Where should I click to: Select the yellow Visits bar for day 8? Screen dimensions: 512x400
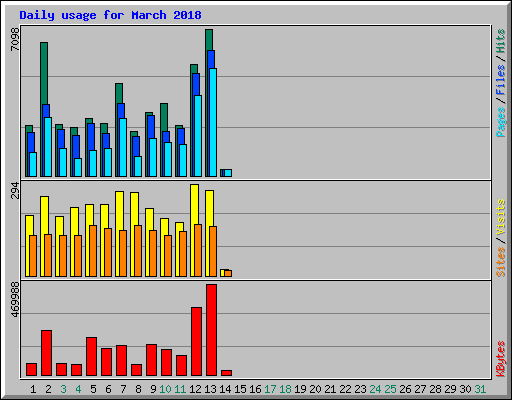(x=135, y=209)
